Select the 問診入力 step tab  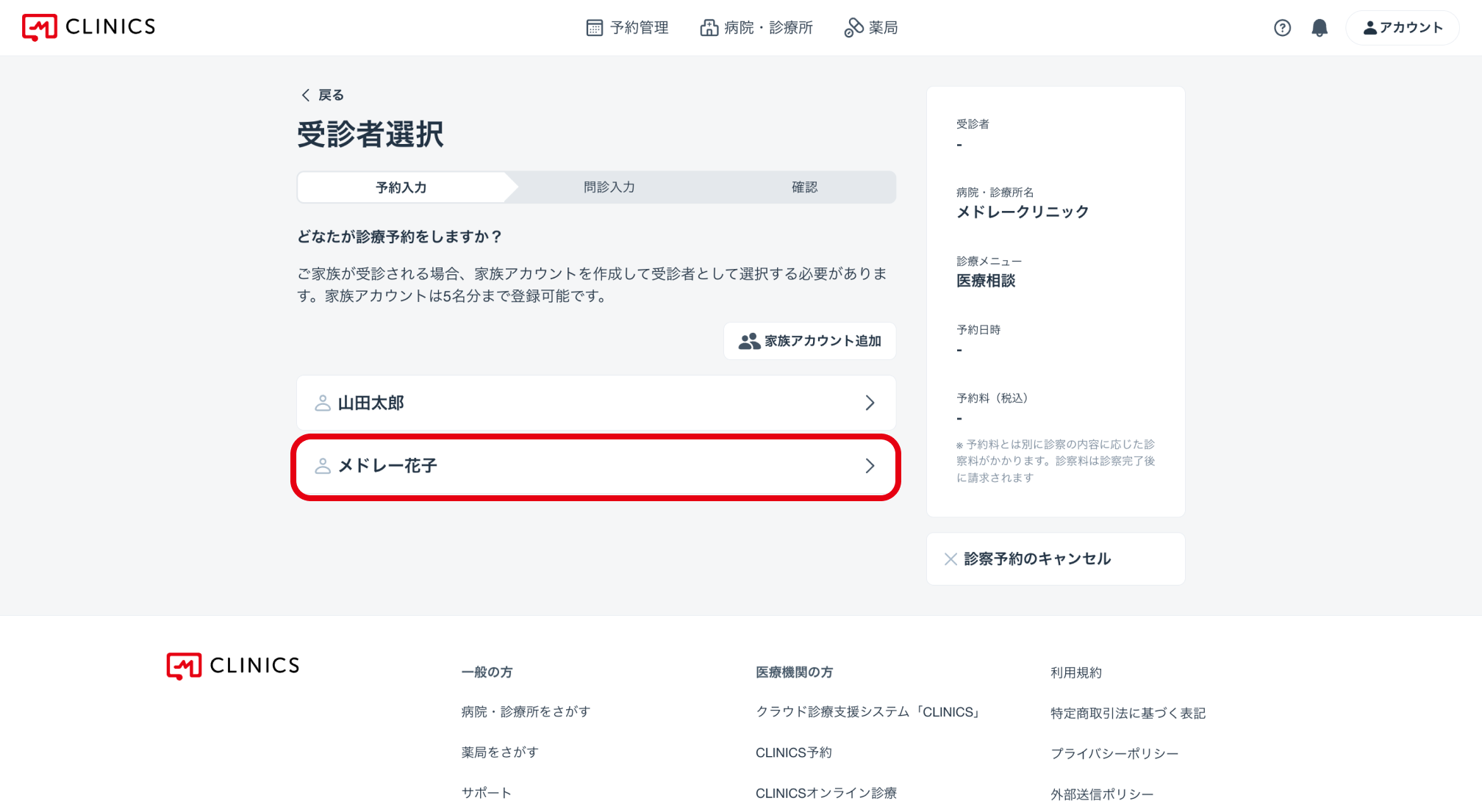click(x=609, y=187)
